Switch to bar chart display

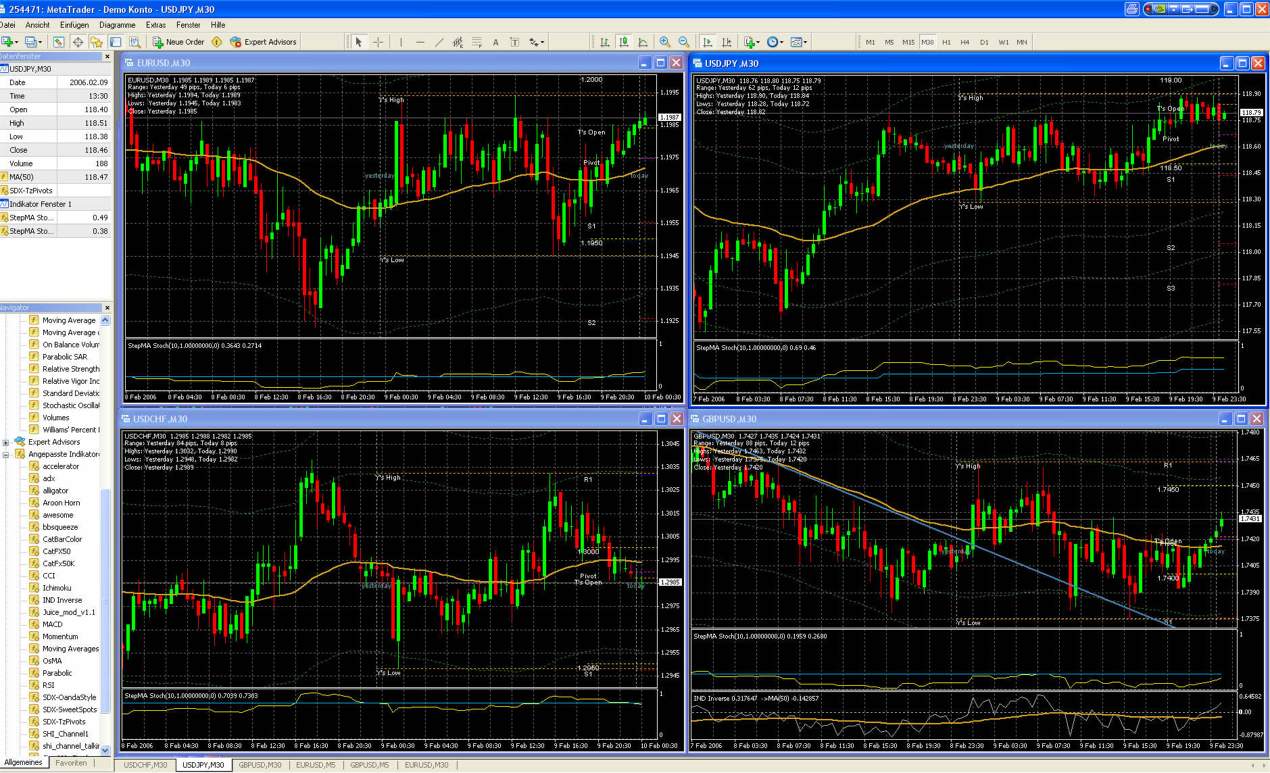tap(604, 42)
